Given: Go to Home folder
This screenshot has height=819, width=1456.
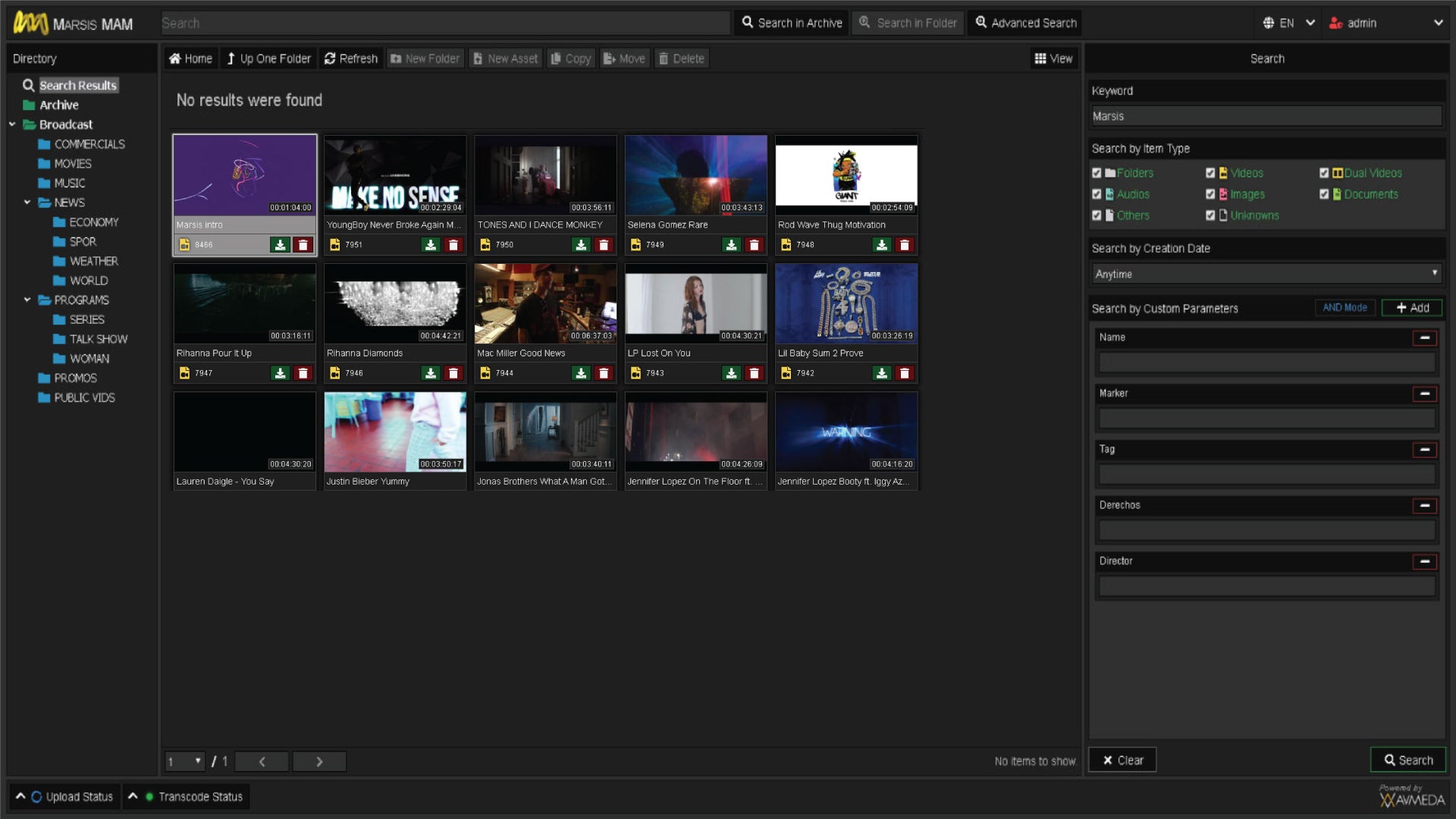Looking at the screenshot, I should point(190,58).
